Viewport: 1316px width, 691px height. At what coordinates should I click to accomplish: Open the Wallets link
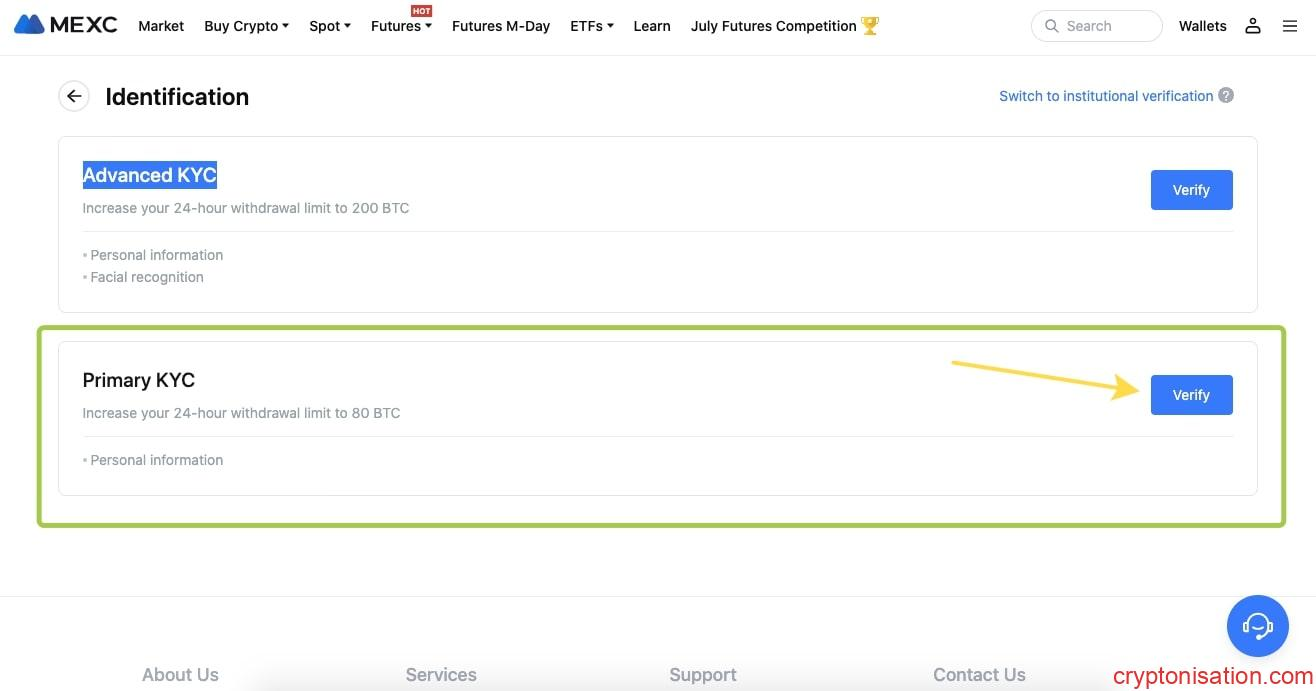pyautogui.click(x=1202, y=26)
